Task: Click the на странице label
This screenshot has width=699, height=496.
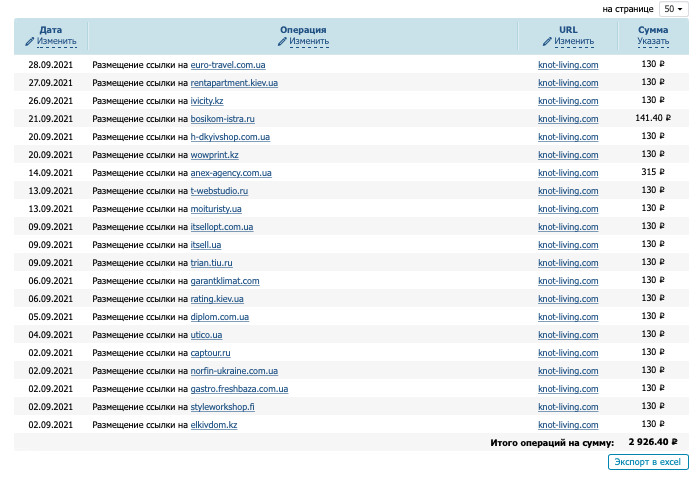Action: pyautogui.click(x=628, y=9)
